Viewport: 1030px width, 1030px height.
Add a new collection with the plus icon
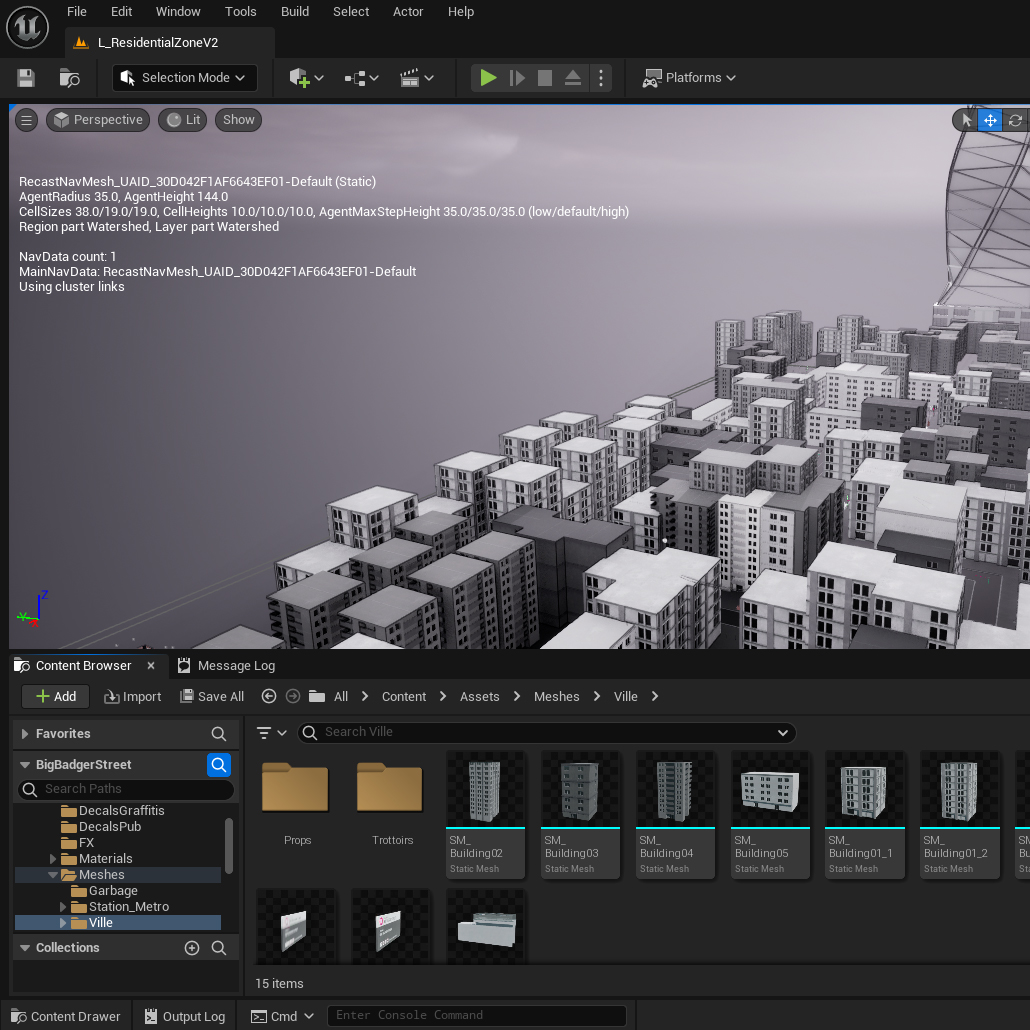[192, 948]
